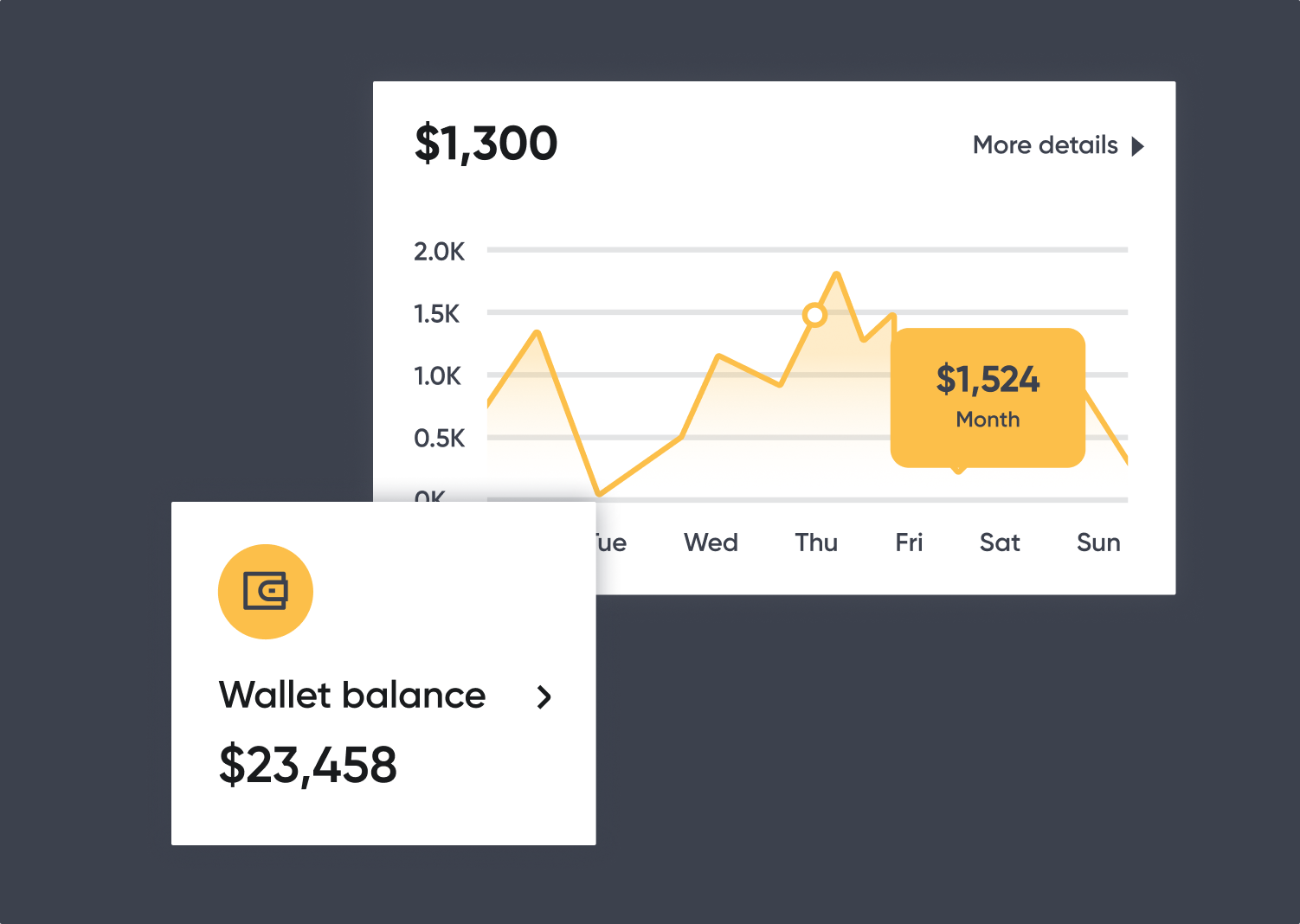Click the $1,524 Month tooltip
1300x924 pixels.
988,398
